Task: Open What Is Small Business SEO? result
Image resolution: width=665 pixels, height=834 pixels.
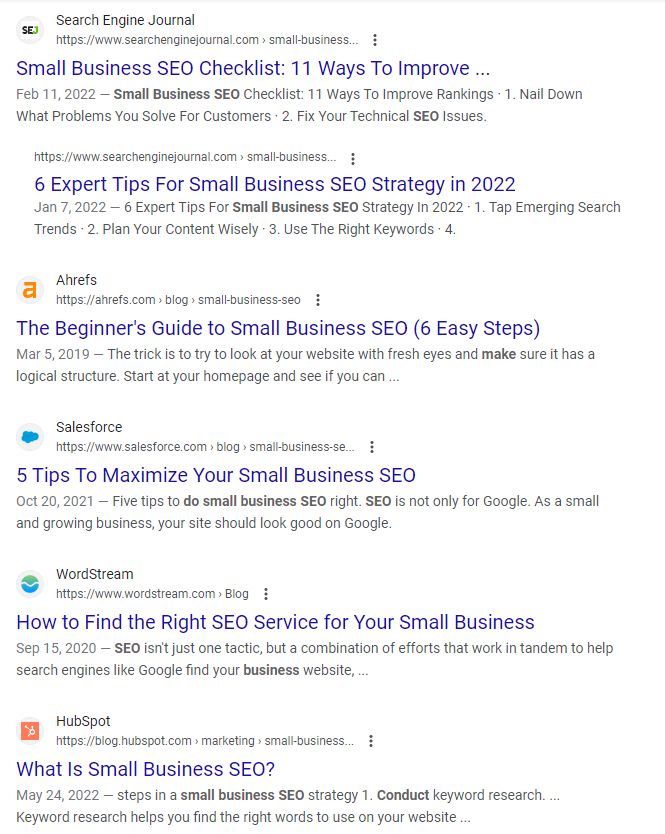Action: pyautogui.click(x=145, y=769)
